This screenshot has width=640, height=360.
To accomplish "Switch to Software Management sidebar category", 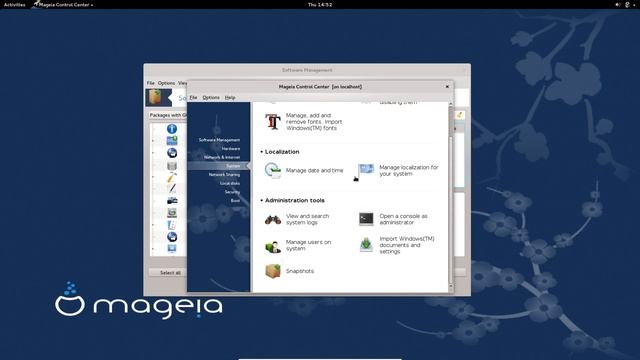I will (x=219, y=140).
